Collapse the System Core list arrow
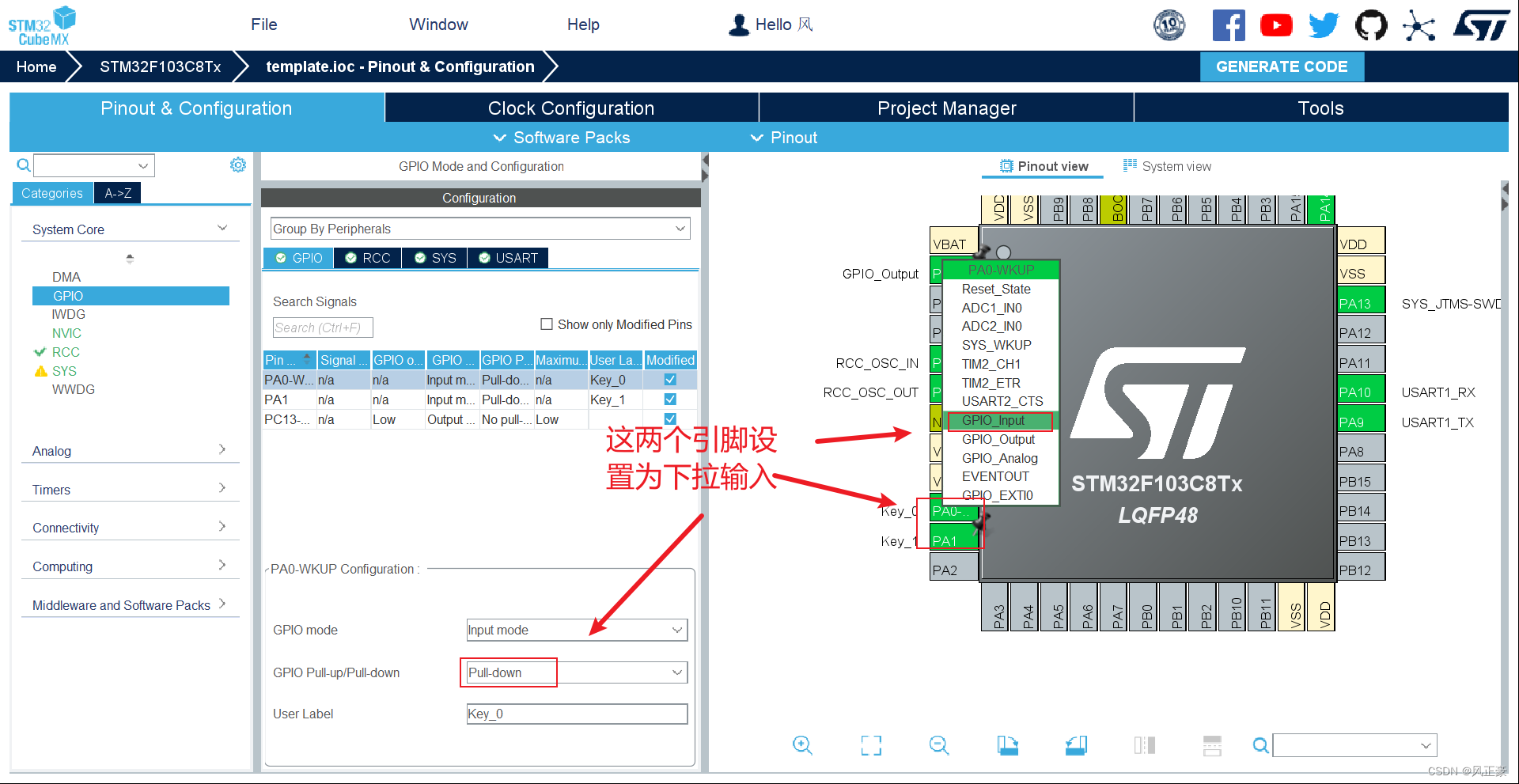This screenshot has width=1519, height=784. pos(130,258)
